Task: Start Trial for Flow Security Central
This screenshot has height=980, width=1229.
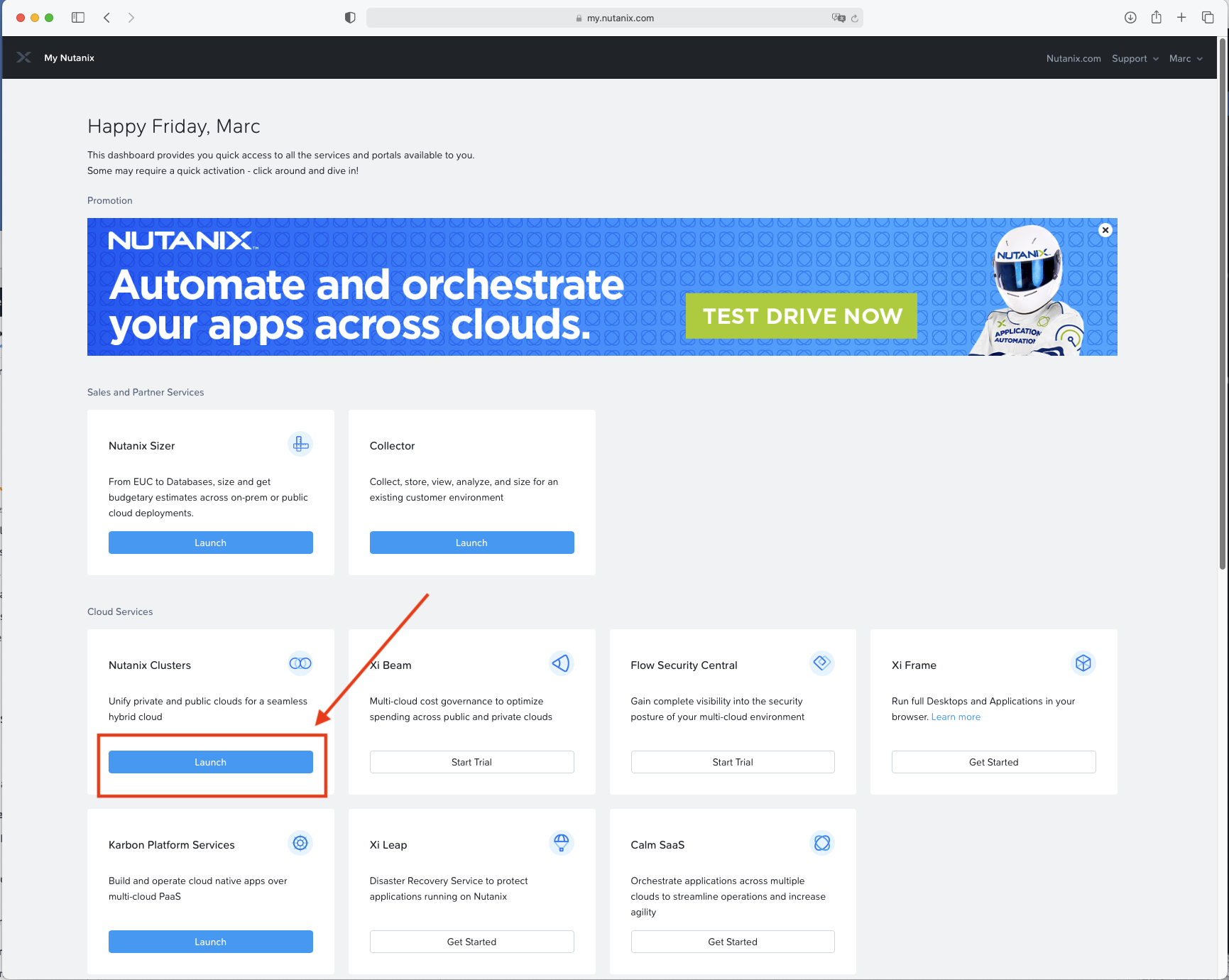Action: (733, 762)
